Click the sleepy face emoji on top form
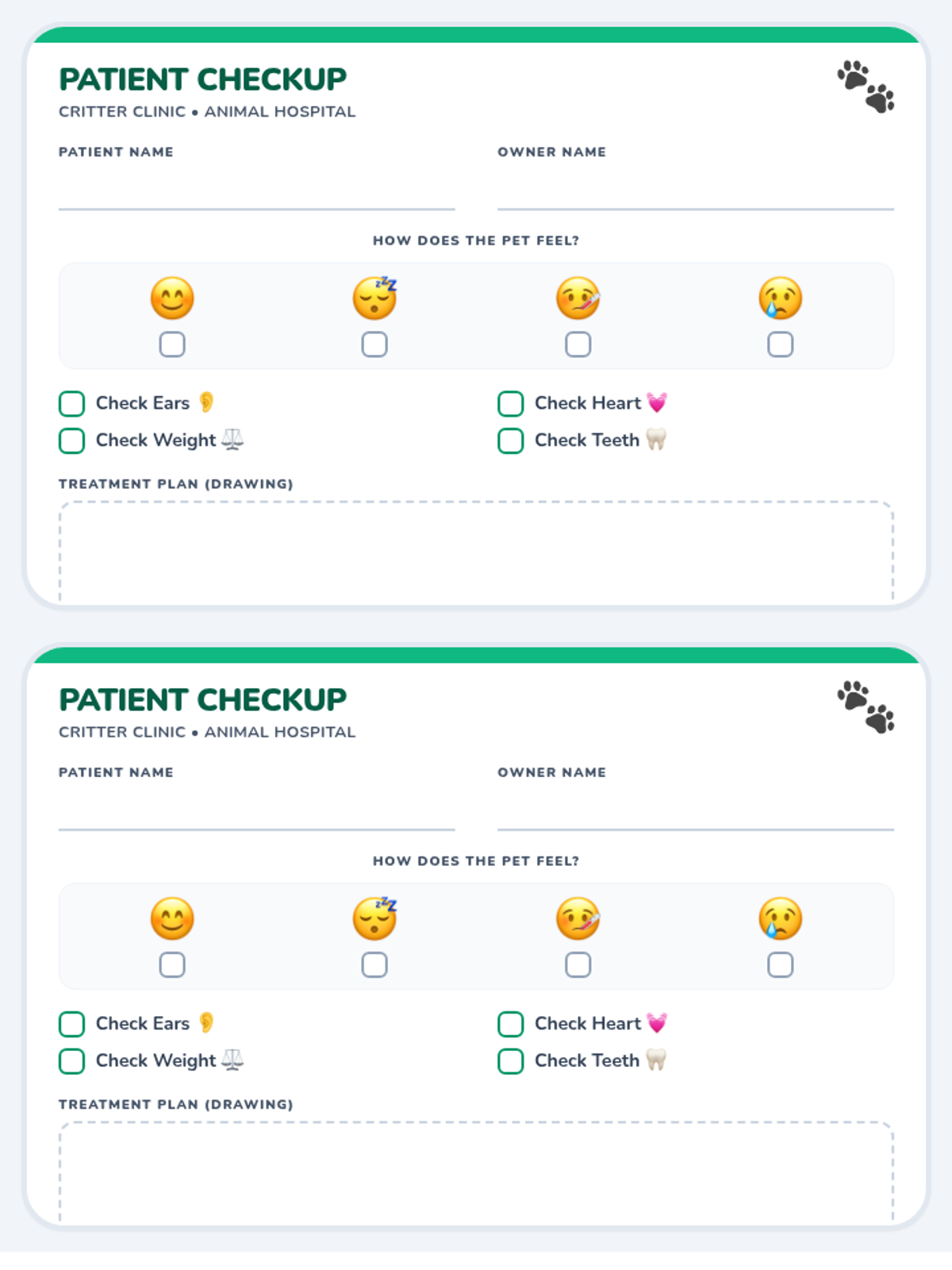 point(374,298)
